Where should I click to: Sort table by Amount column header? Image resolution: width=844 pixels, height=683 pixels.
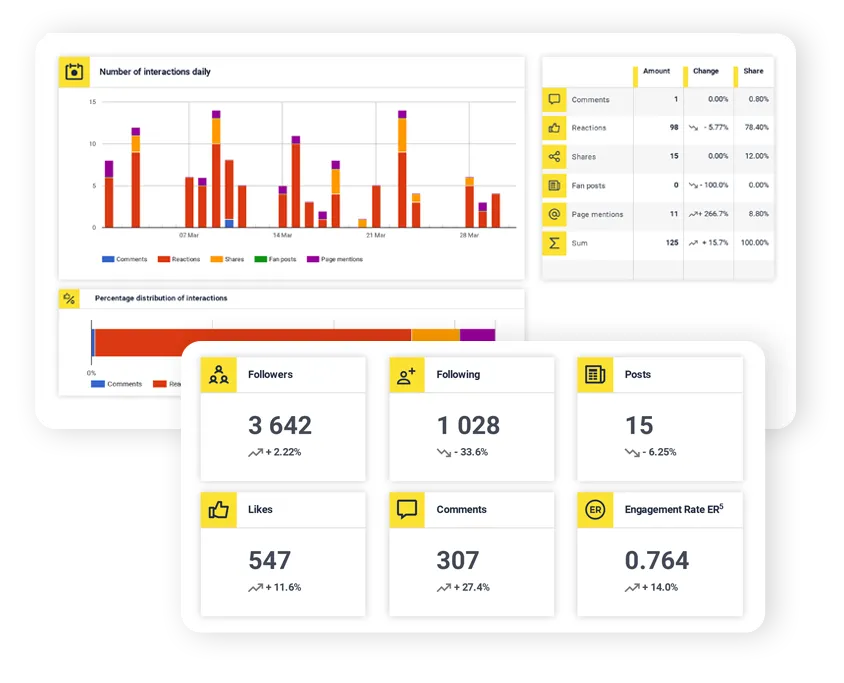click(x=656, y=72)
